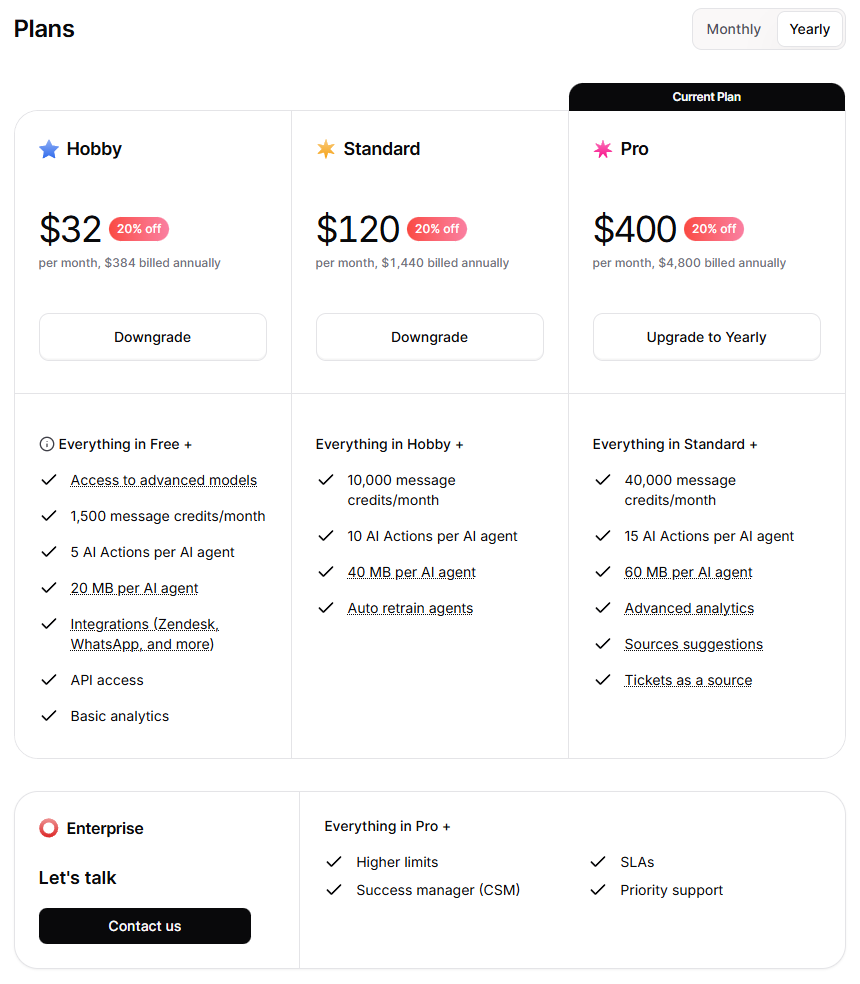Image resolution: width=860 pixels, height=984 pixels.
Task: Click the Contact us button
Action: [145, 926]
